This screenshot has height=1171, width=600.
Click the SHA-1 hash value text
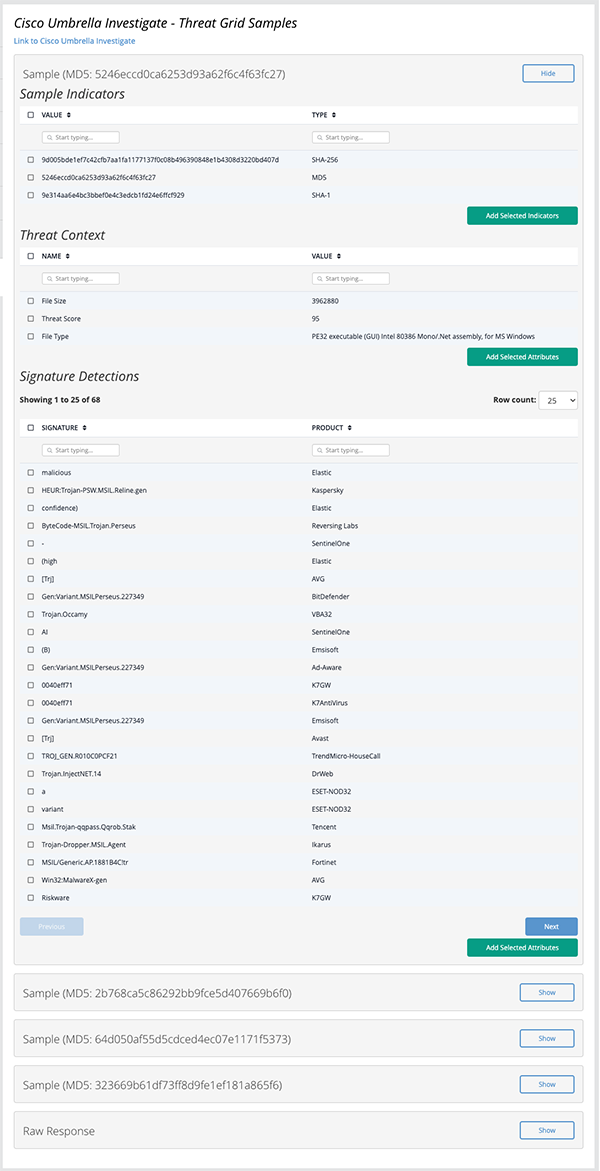point(113,196)
